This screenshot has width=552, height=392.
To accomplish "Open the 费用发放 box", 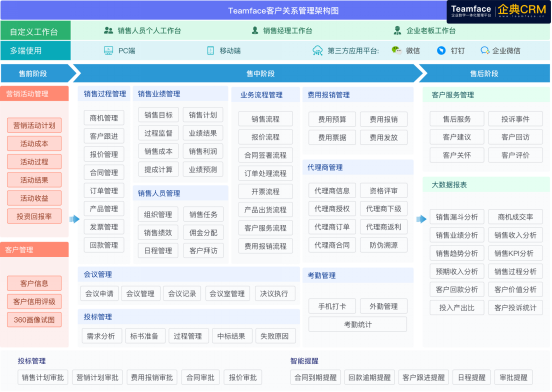I will tap(384, 137).
